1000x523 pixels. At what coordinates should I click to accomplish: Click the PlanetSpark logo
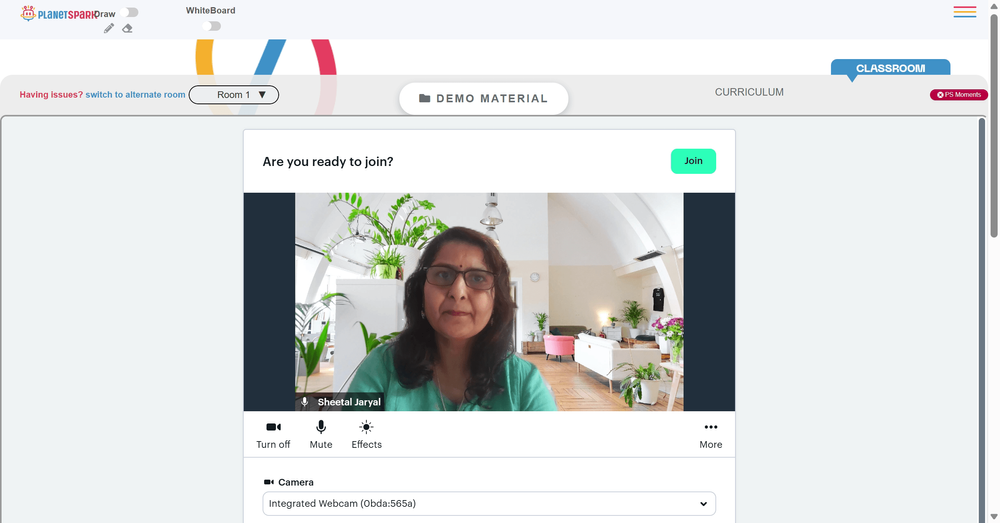point(59,13)
